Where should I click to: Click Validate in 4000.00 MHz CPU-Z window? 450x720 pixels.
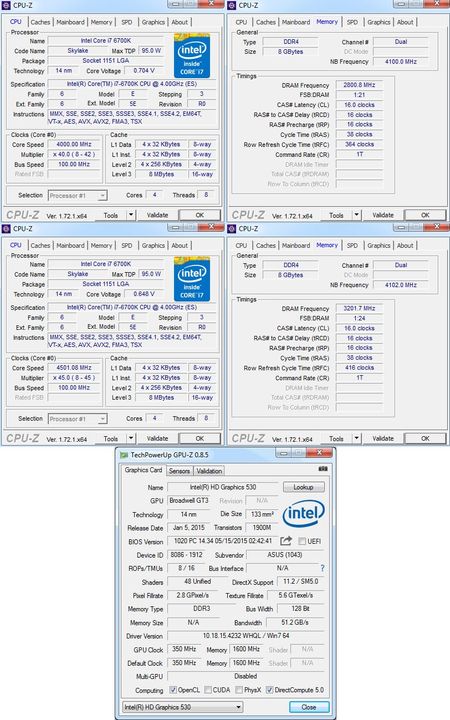(157, 215)
